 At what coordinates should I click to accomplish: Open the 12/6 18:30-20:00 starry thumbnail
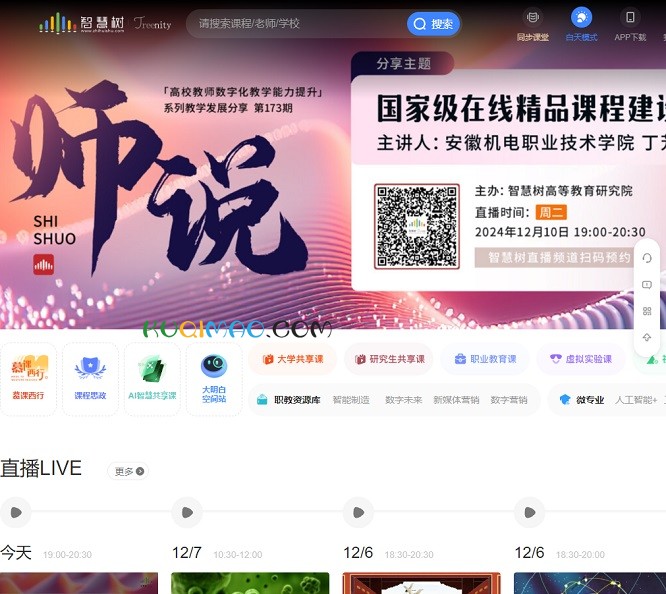point(590,583)
